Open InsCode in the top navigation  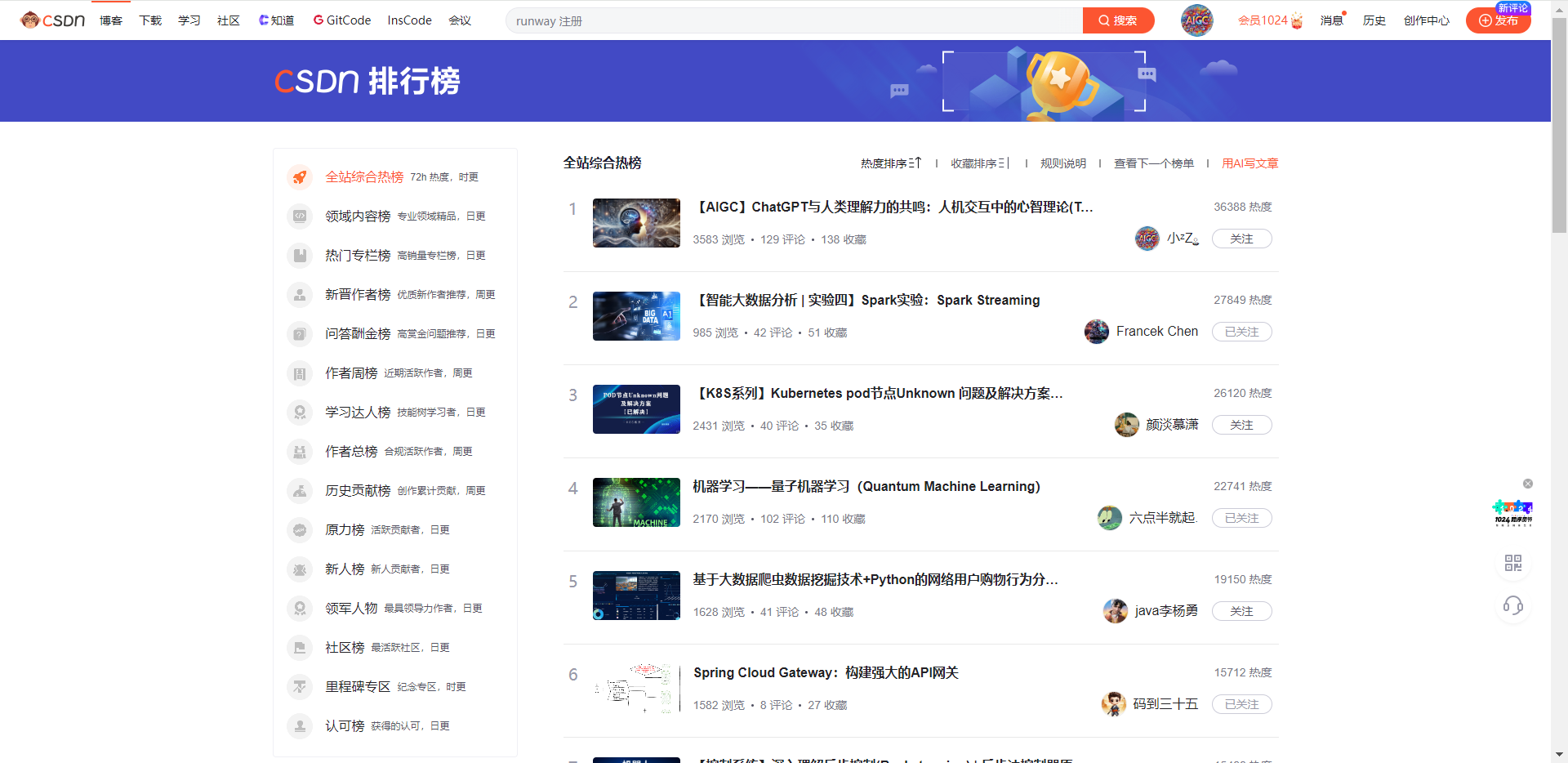pyautogui.click(x=410, y=20)
